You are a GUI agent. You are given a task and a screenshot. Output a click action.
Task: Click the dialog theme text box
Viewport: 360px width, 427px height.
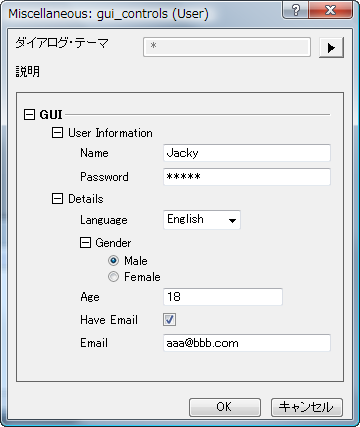point(227,47)
